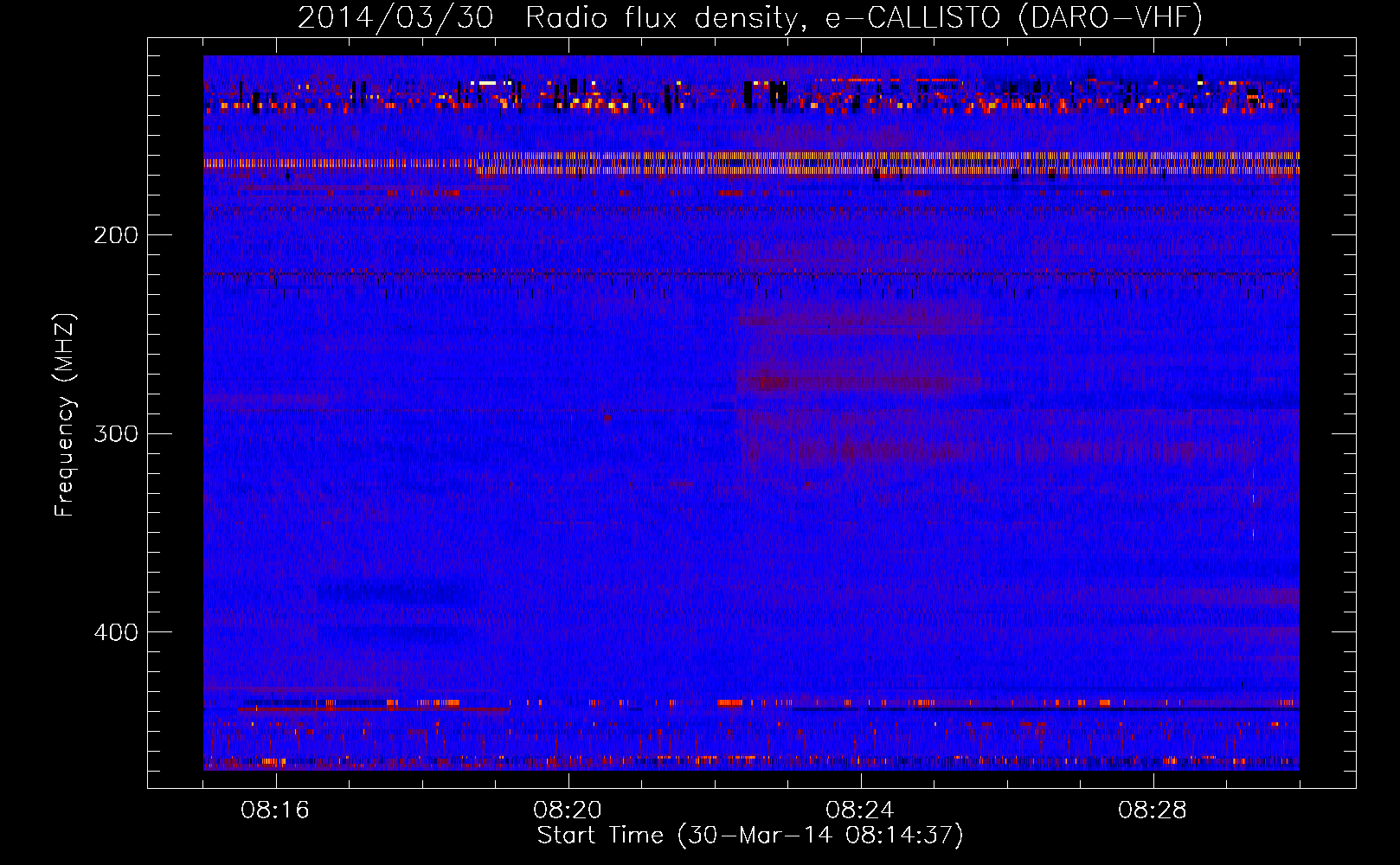Click the 'Frequency (MHZ)' axis label
The image size is (1400, 865).
click(65, 415)
